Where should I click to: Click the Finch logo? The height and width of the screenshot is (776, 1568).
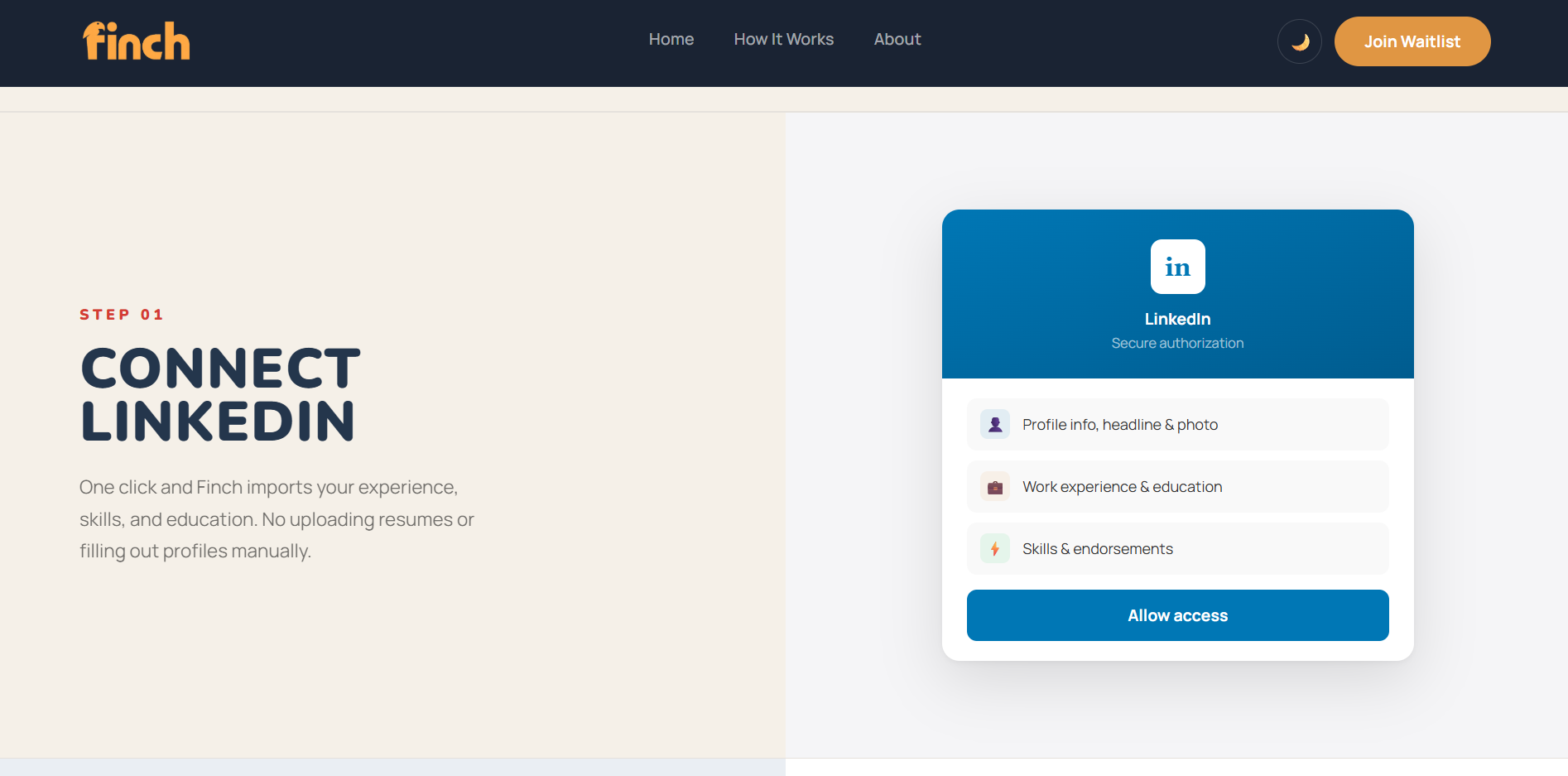click(137, 41)
